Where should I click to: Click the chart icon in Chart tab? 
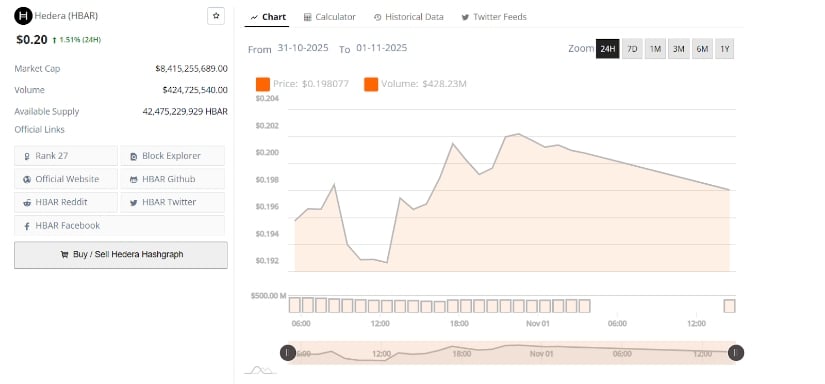pos(254,17)
